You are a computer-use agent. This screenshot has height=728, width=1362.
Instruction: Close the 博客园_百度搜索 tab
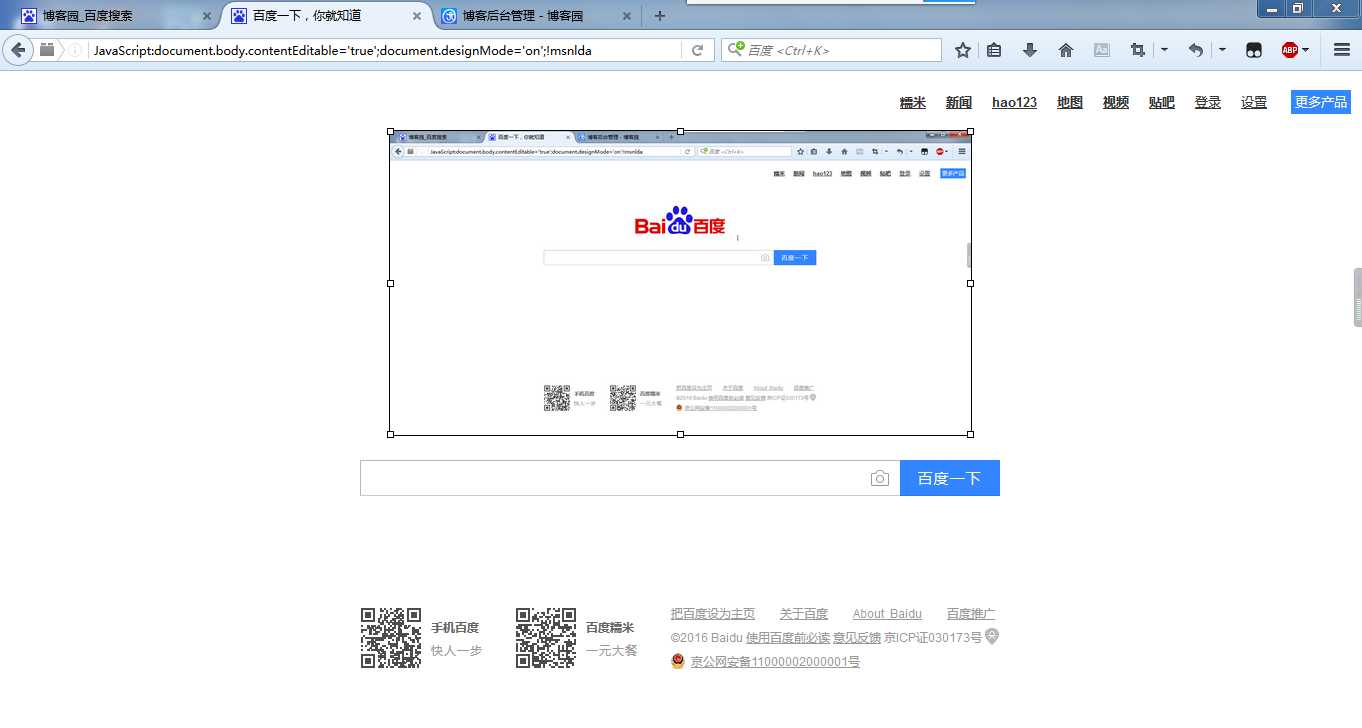pyautogui.click(x=206, y=16)
